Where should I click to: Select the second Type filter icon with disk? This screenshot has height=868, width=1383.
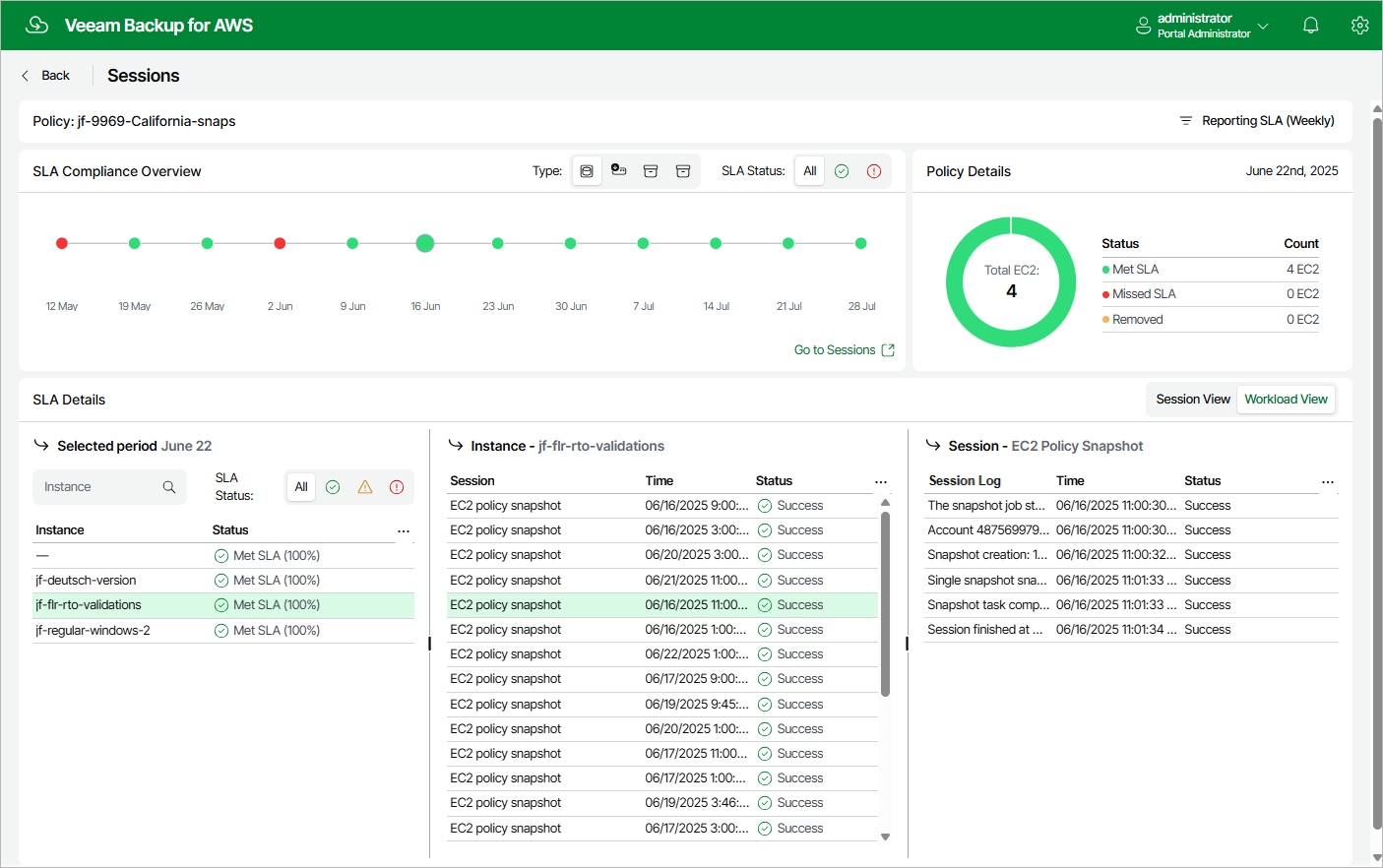(x=618, y=171)
